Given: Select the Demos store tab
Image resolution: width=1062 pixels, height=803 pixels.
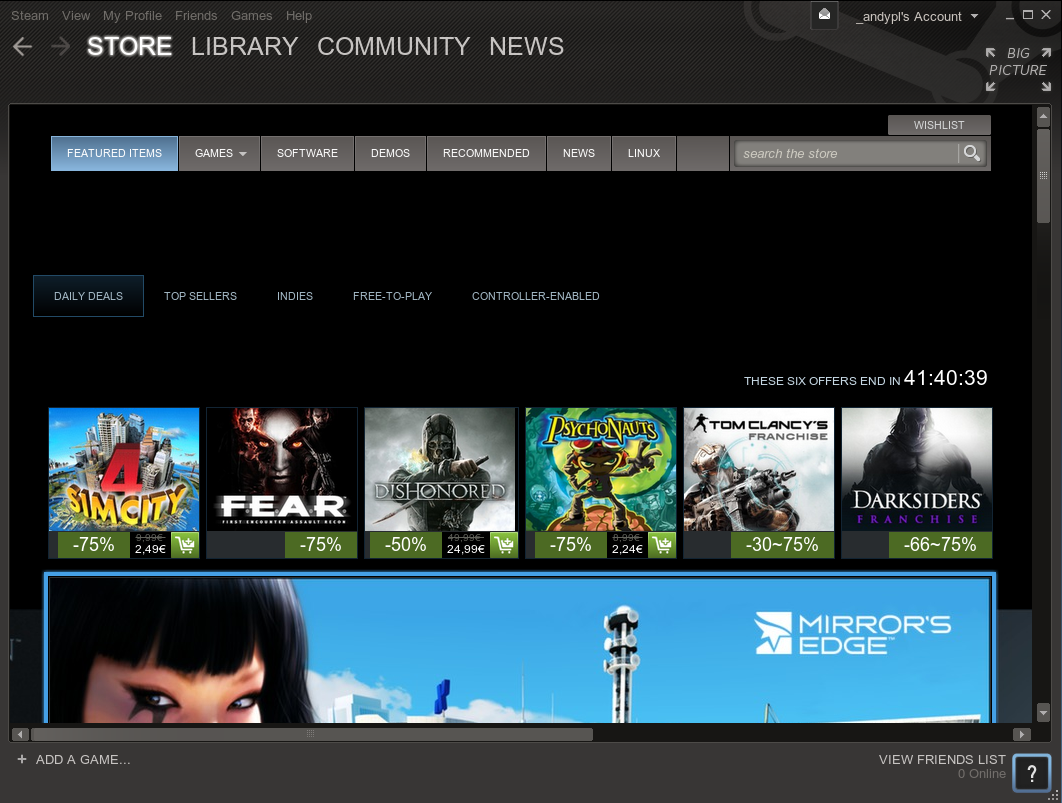Looking at the screenshot, I should 390,154.
